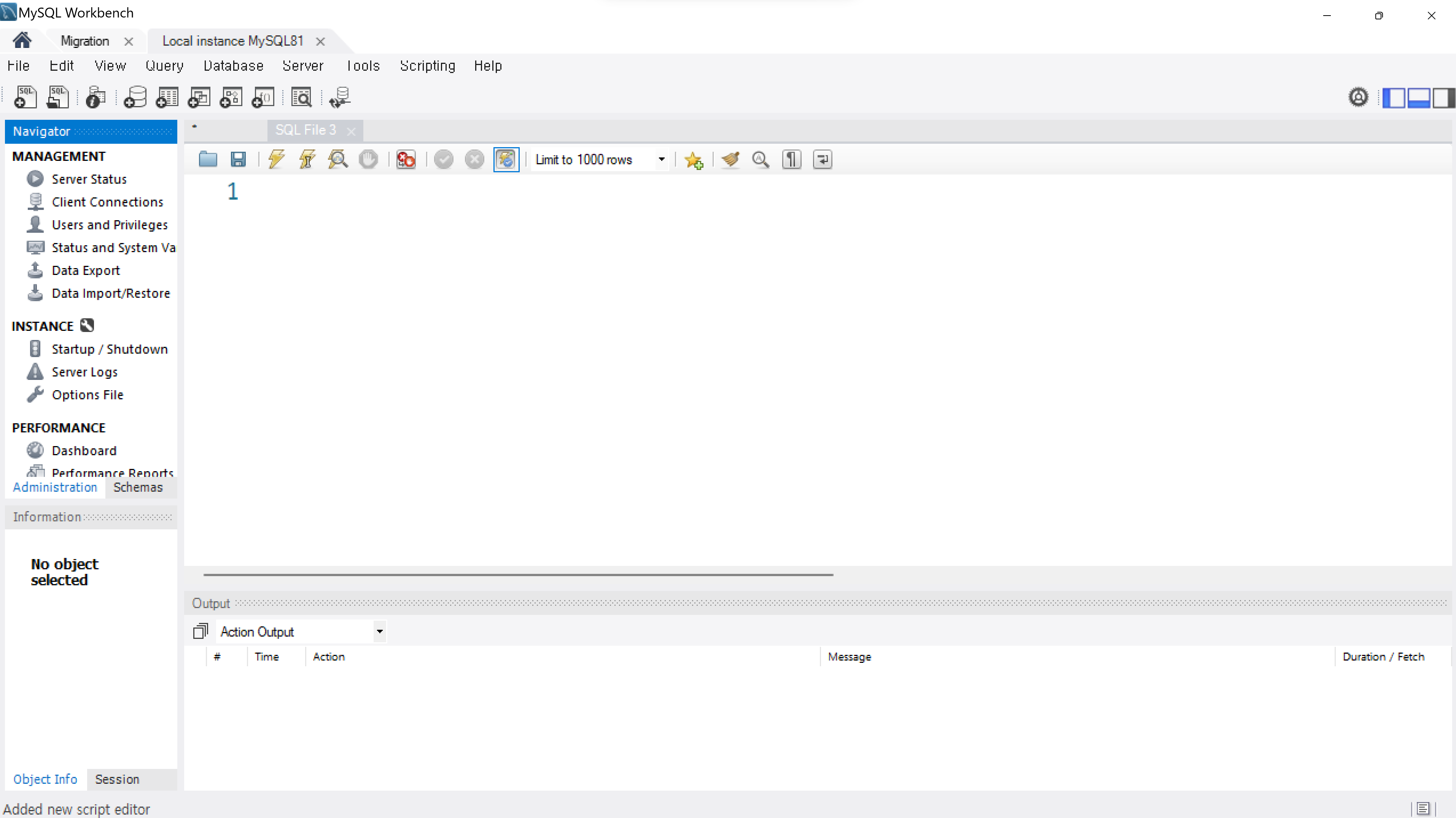Click Save script floppy disk icon
The image size is (1456, 818).
tap(238, 159)
